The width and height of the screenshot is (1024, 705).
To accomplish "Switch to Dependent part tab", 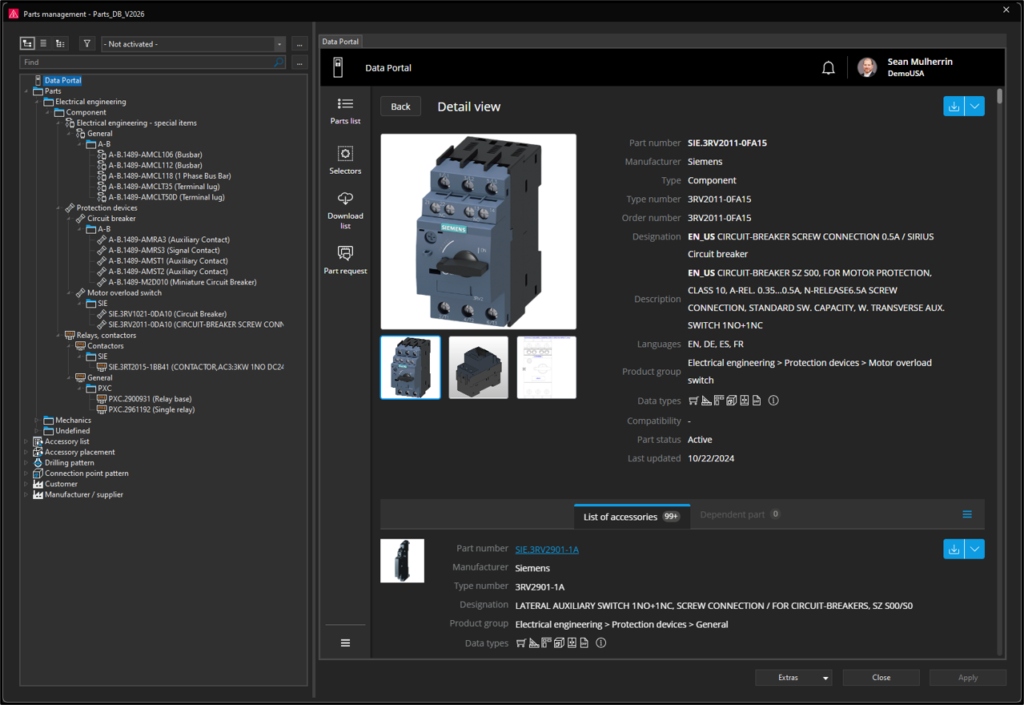I will coord(740,514).
